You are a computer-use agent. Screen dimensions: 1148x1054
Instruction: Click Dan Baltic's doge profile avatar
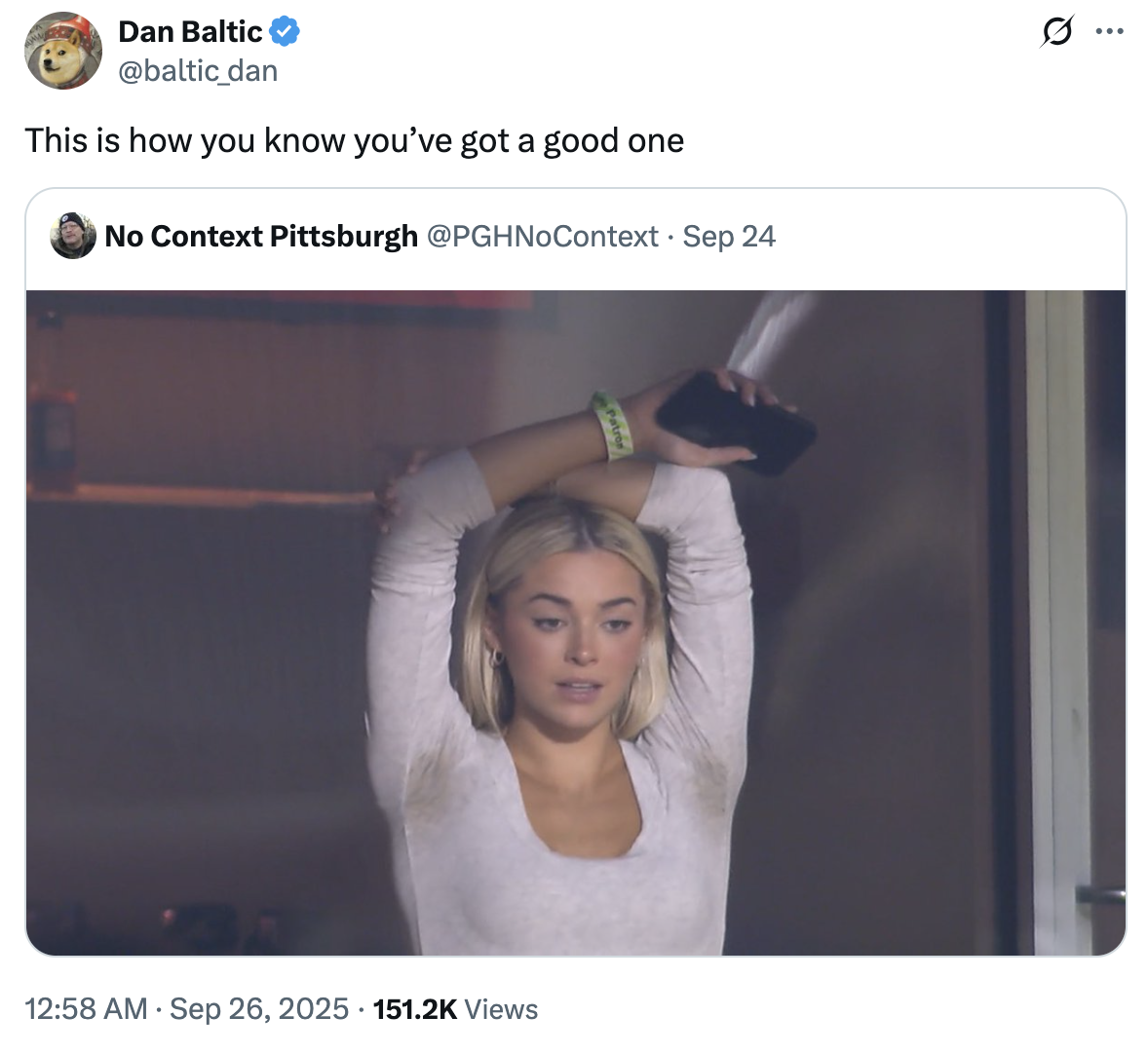(63, 51)
